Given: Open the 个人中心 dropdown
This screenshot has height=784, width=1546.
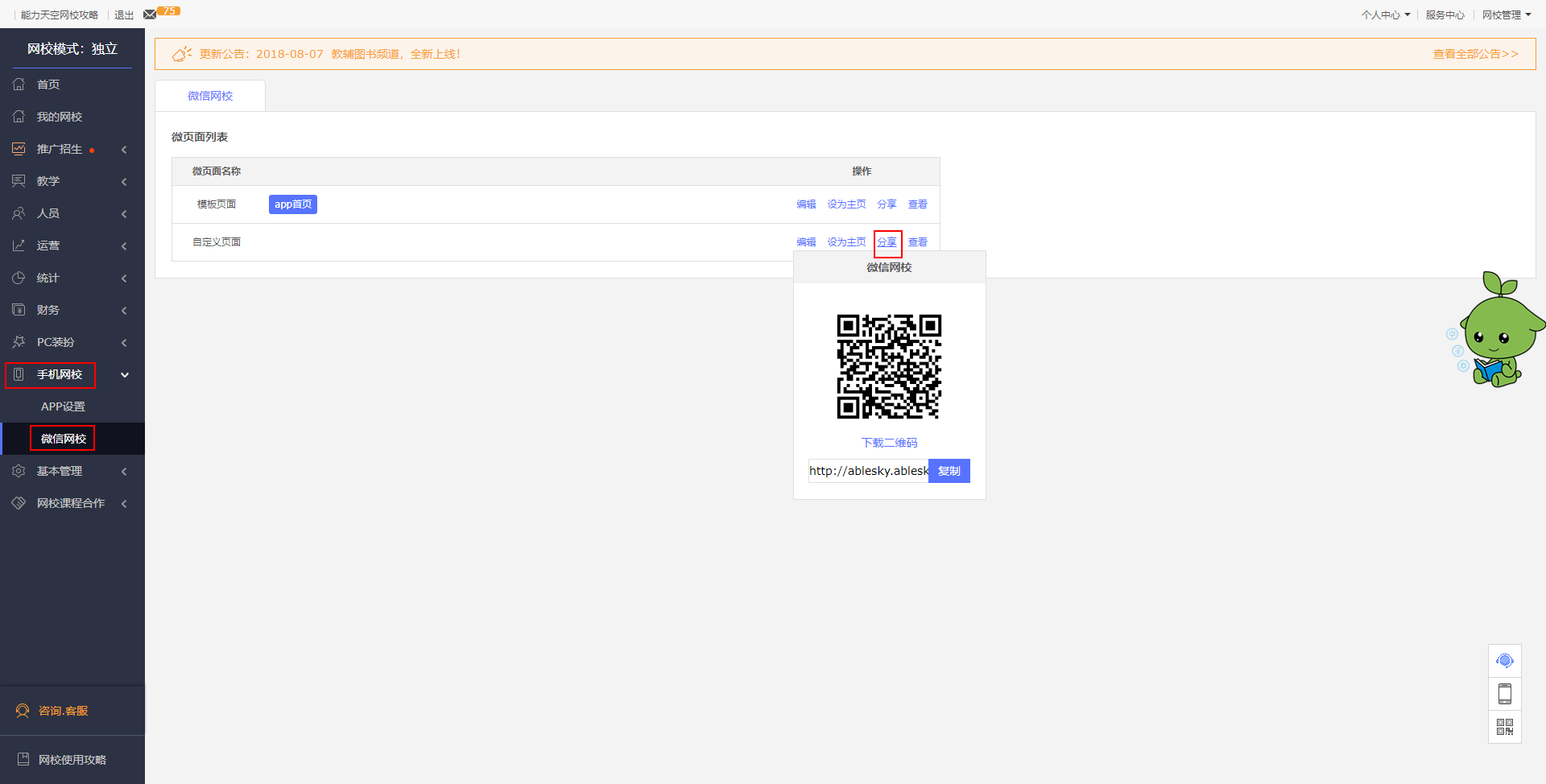Looking at the screenshot, I should (1385, 14).
